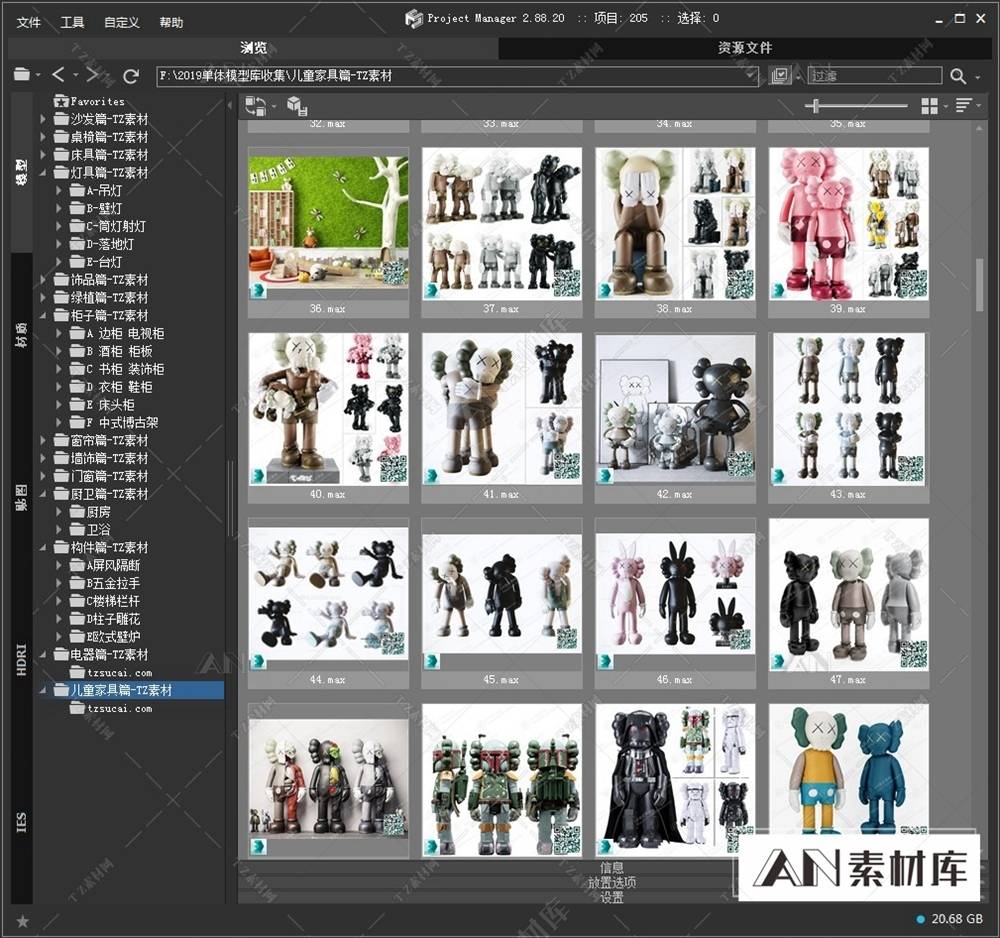The height and width of the screenshot is (938, 1000).
Task: Go back to the previous folder
Action: click(58, 75)
